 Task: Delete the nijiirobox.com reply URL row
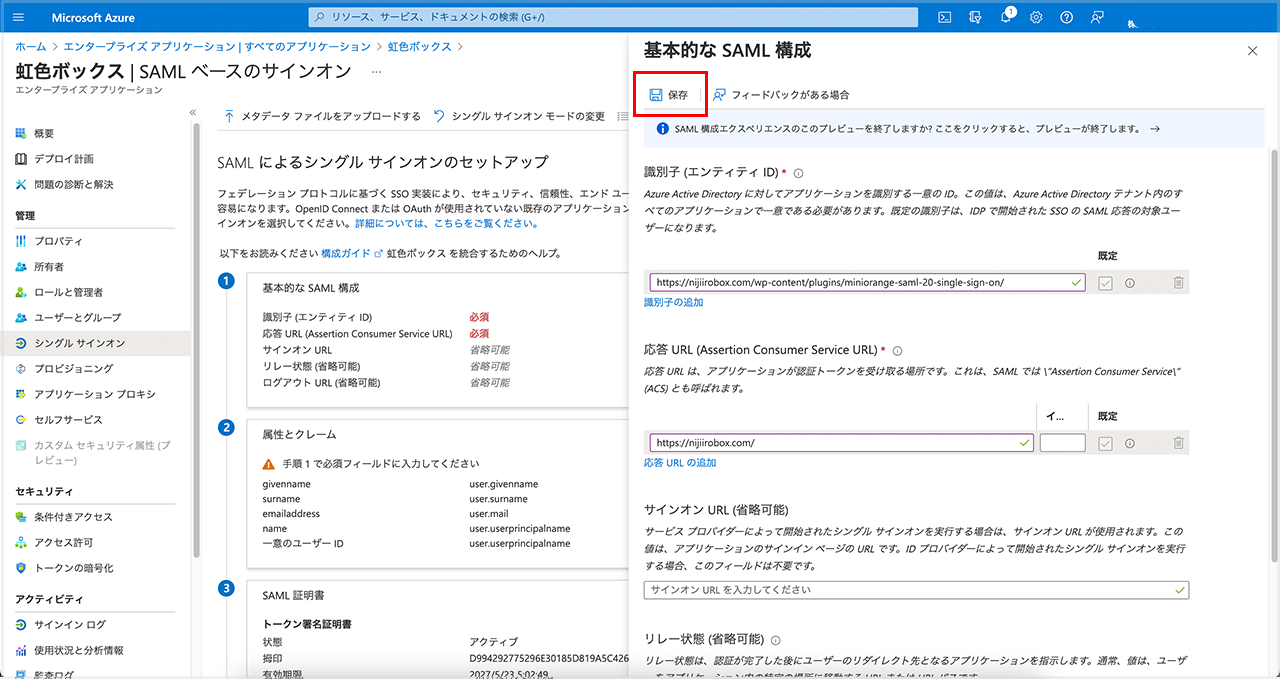point(1178,443)
